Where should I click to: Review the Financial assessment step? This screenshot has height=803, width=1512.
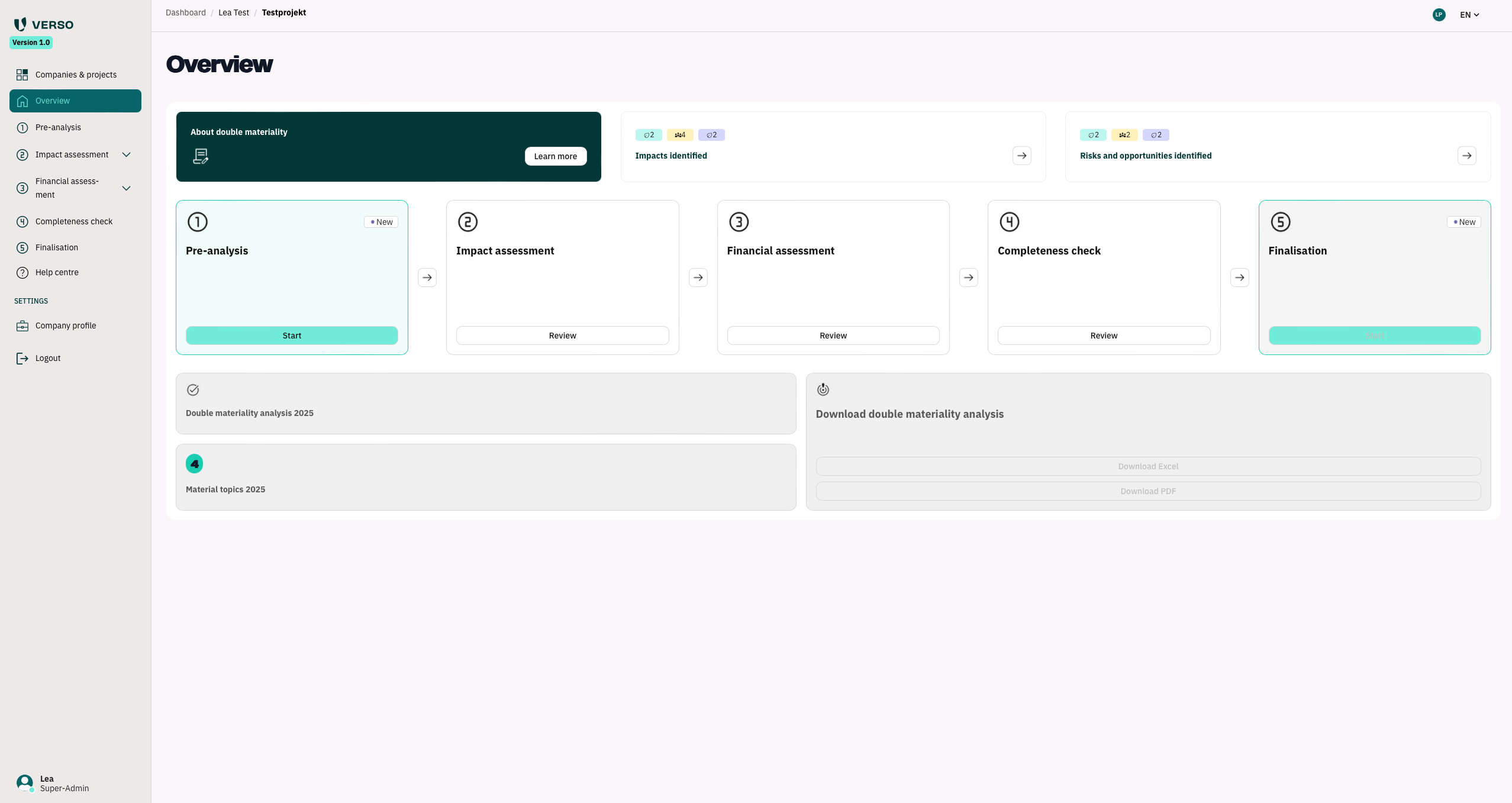click(x=833, y=336)
